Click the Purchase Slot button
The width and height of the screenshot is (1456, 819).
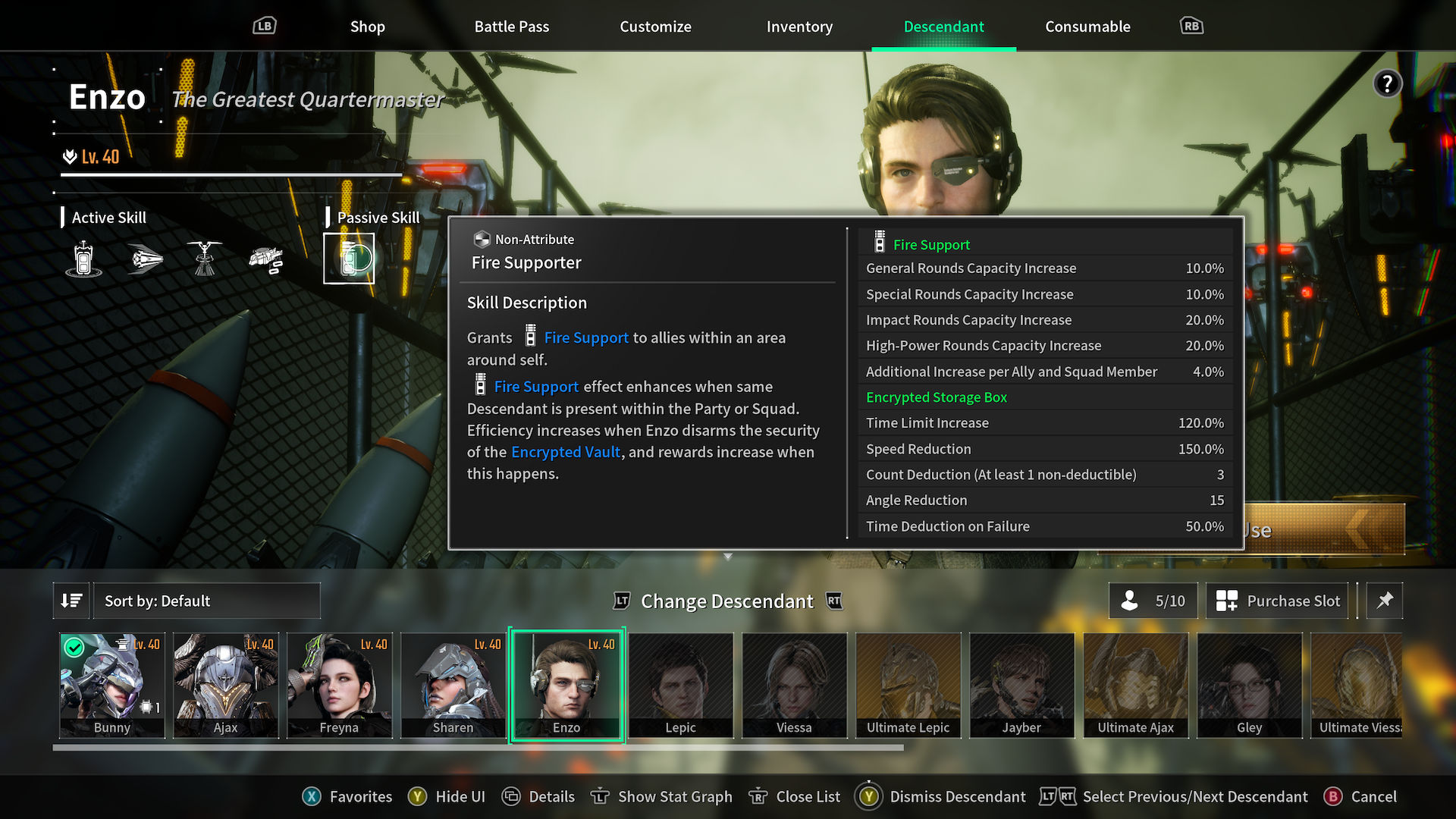point(1282,601)
